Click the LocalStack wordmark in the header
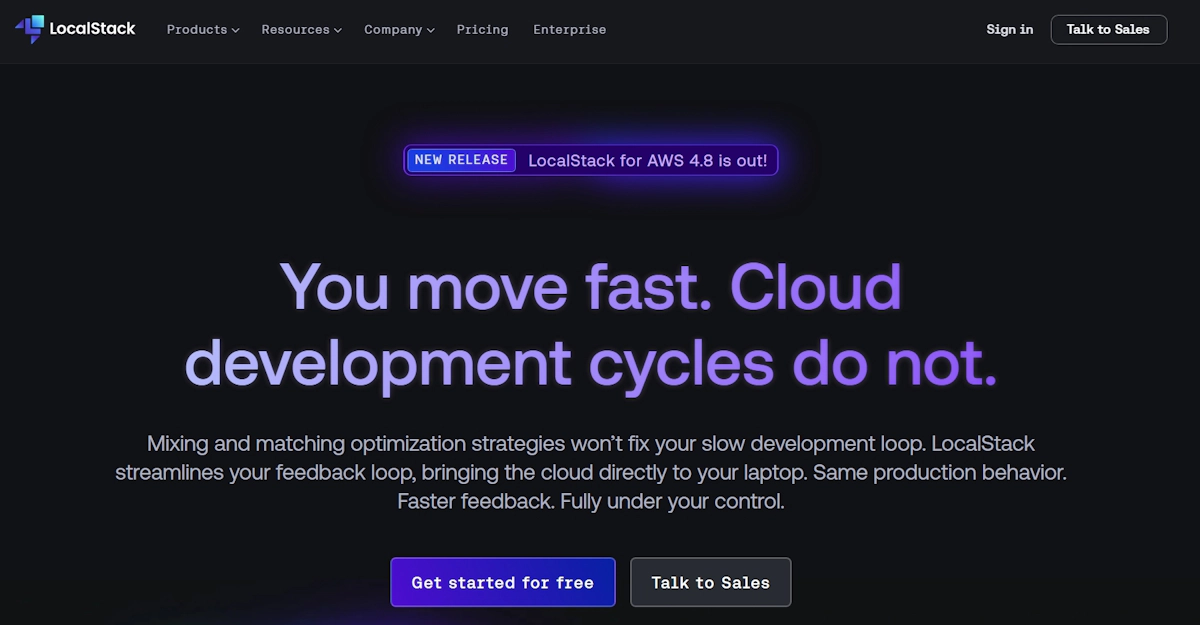The height and width of the screenshot is (625, 1200). (x=90, y=29)
